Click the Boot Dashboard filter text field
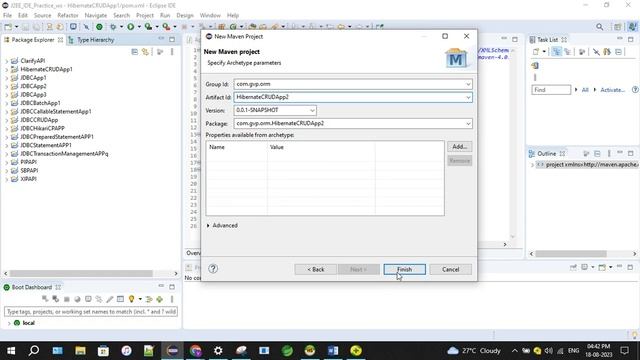The width and height of the screenshot is (640, 360). [x=91, y=312]
